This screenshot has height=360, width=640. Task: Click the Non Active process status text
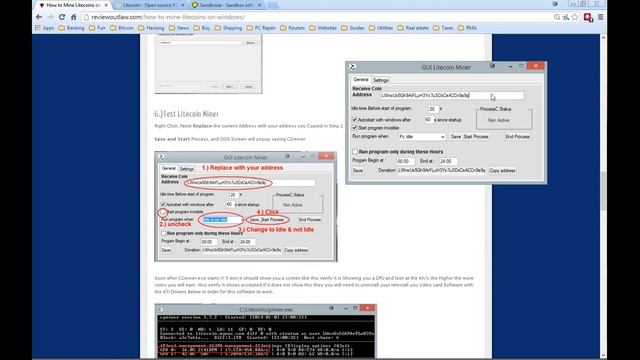[x=498, y=120]
